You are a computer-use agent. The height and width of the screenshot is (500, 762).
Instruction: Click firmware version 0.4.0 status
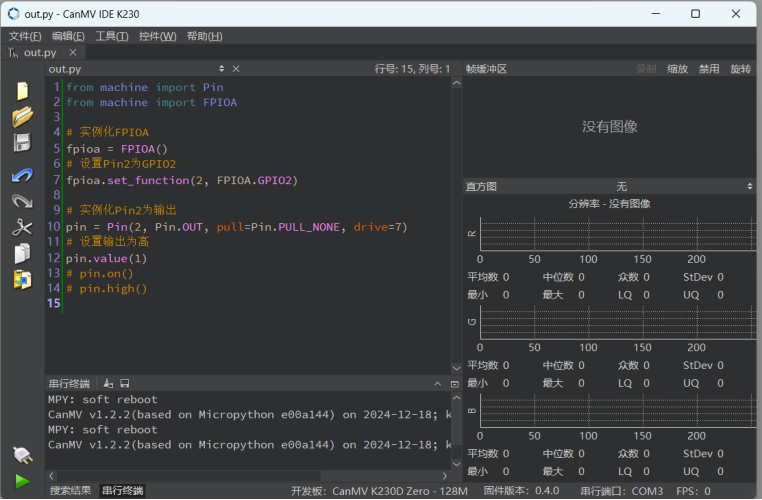point(521,491)
